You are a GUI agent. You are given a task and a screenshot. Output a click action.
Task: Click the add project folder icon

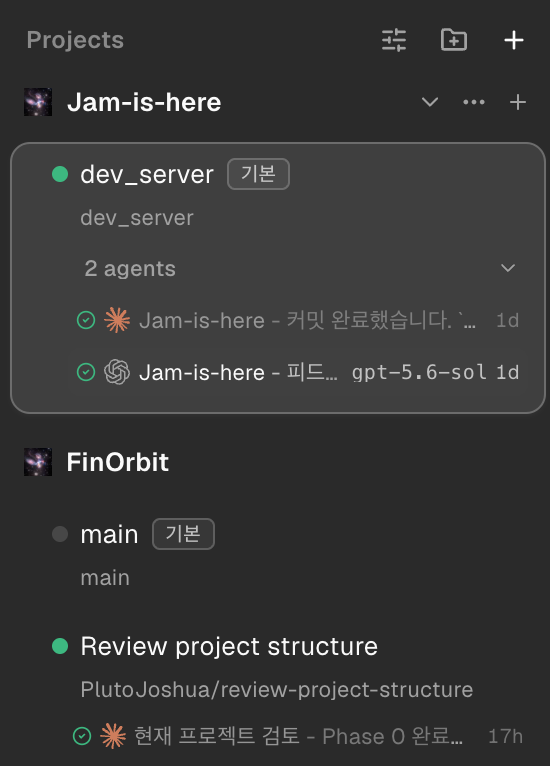coord(454,40)
